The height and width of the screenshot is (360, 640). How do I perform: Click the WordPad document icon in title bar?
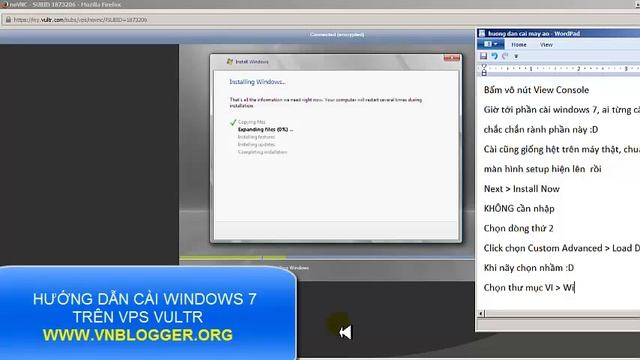(482, 33)
